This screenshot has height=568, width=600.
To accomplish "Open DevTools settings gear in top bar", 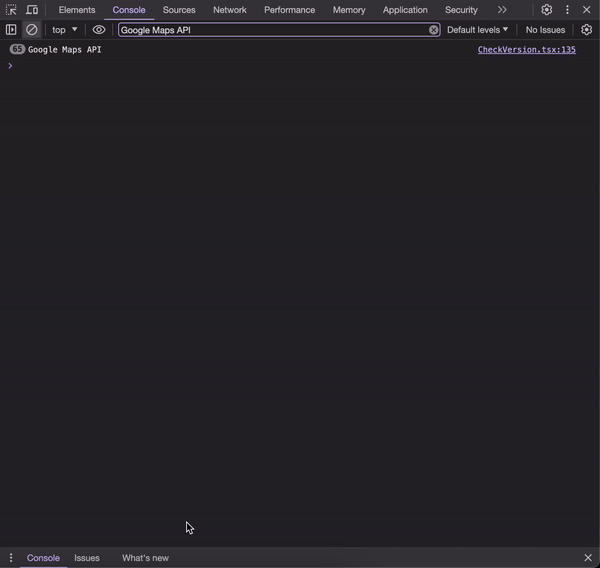I will point(547,10).
